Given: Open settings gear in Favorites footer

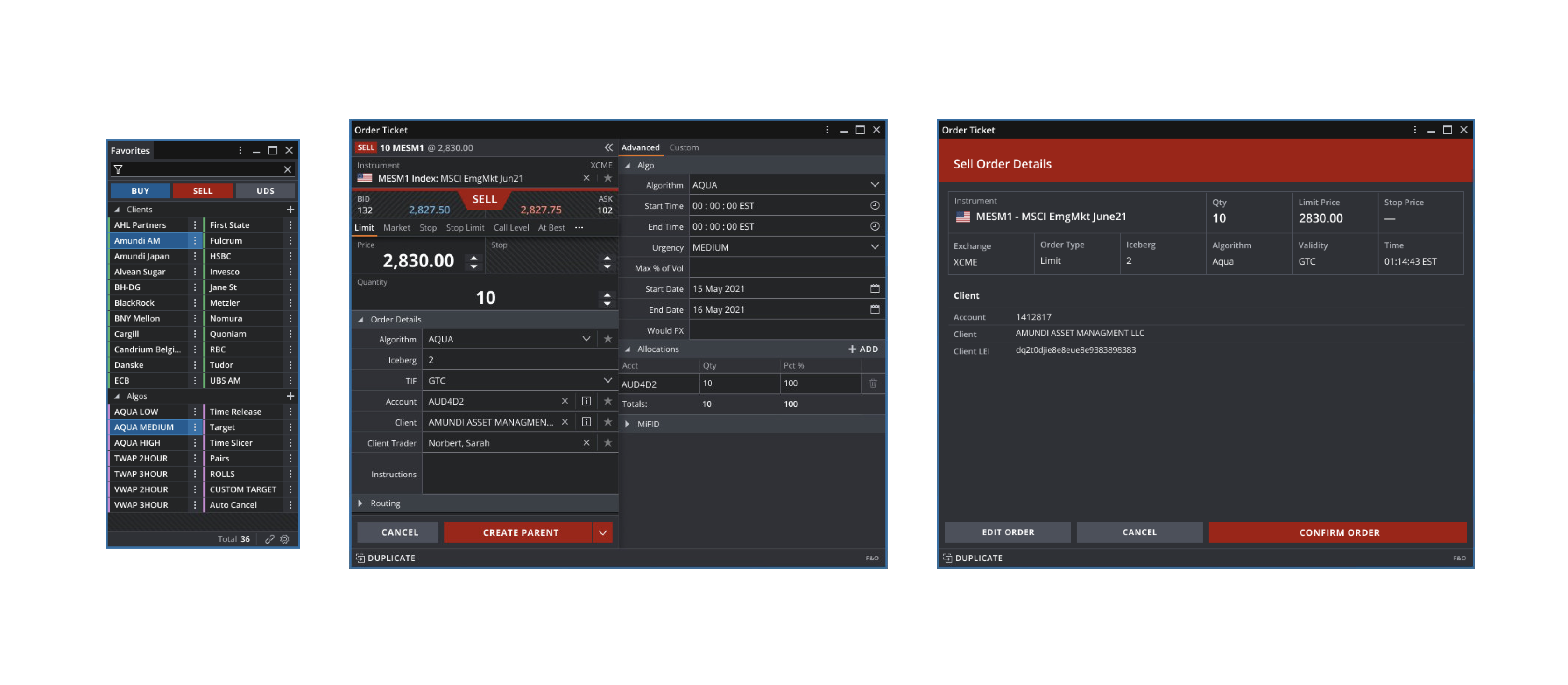Looking at the screenshot, I should pos(285,539).
